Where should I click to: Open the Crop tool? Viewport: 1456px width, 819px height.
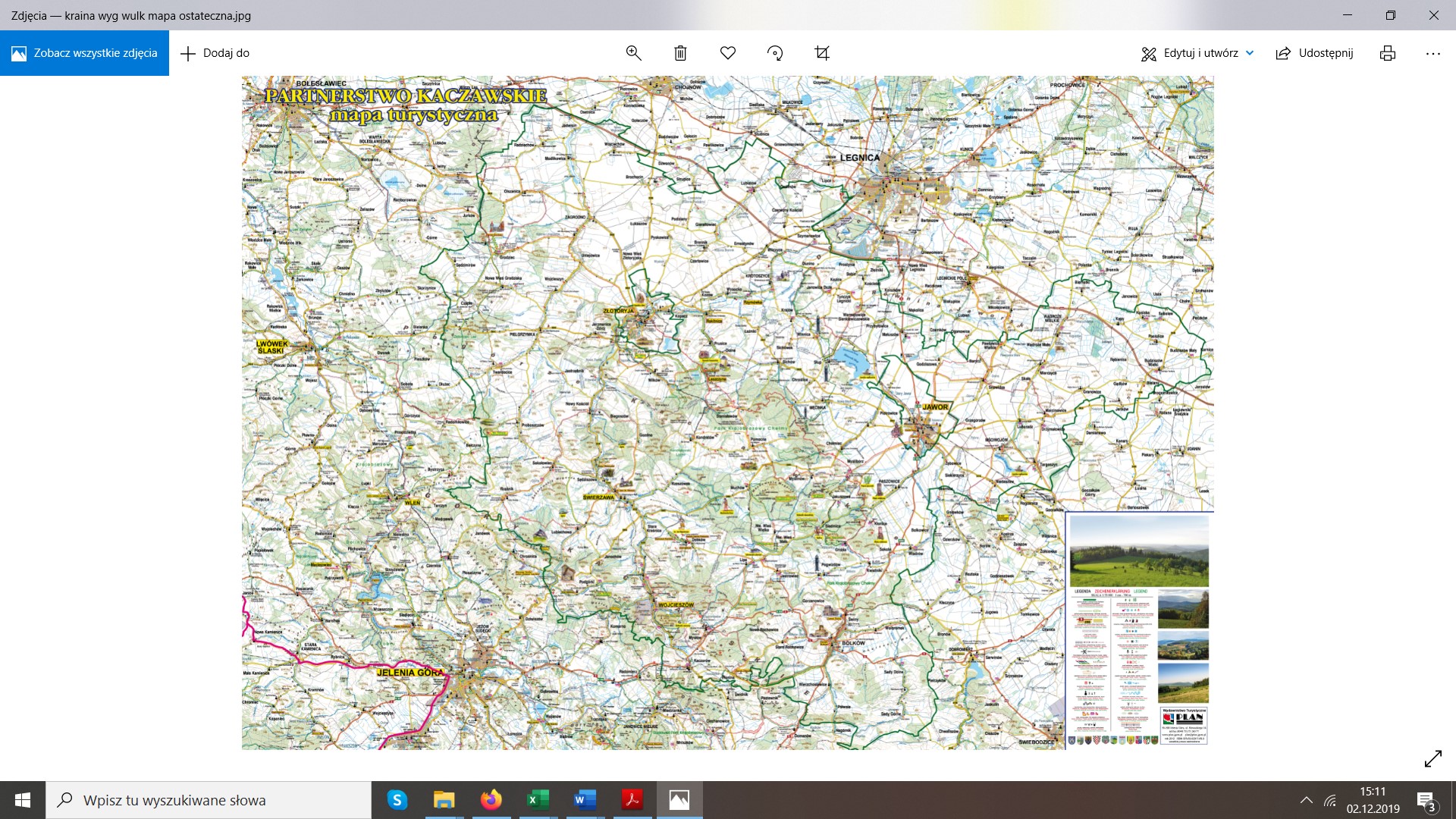[x=822, y=53]
